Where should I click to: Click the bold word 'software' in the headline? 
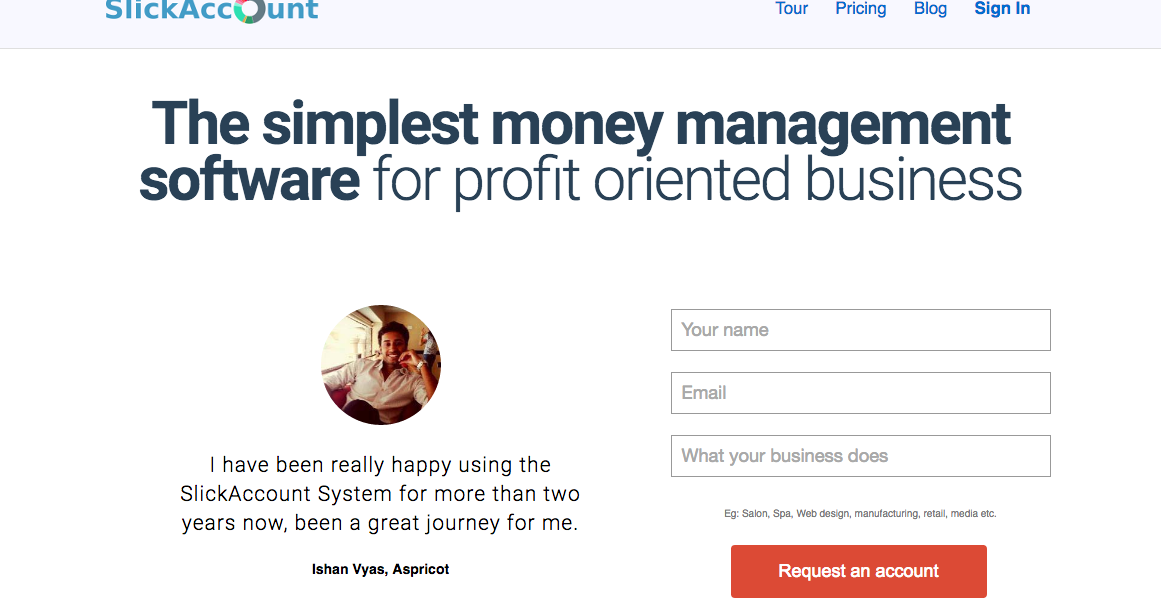(x=249, y=180)
